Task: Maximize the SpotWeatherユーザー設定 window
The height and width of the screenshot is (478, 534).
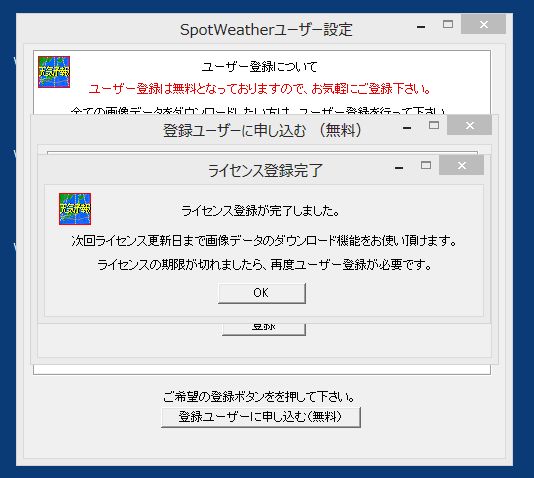Action: pos(448,24)
